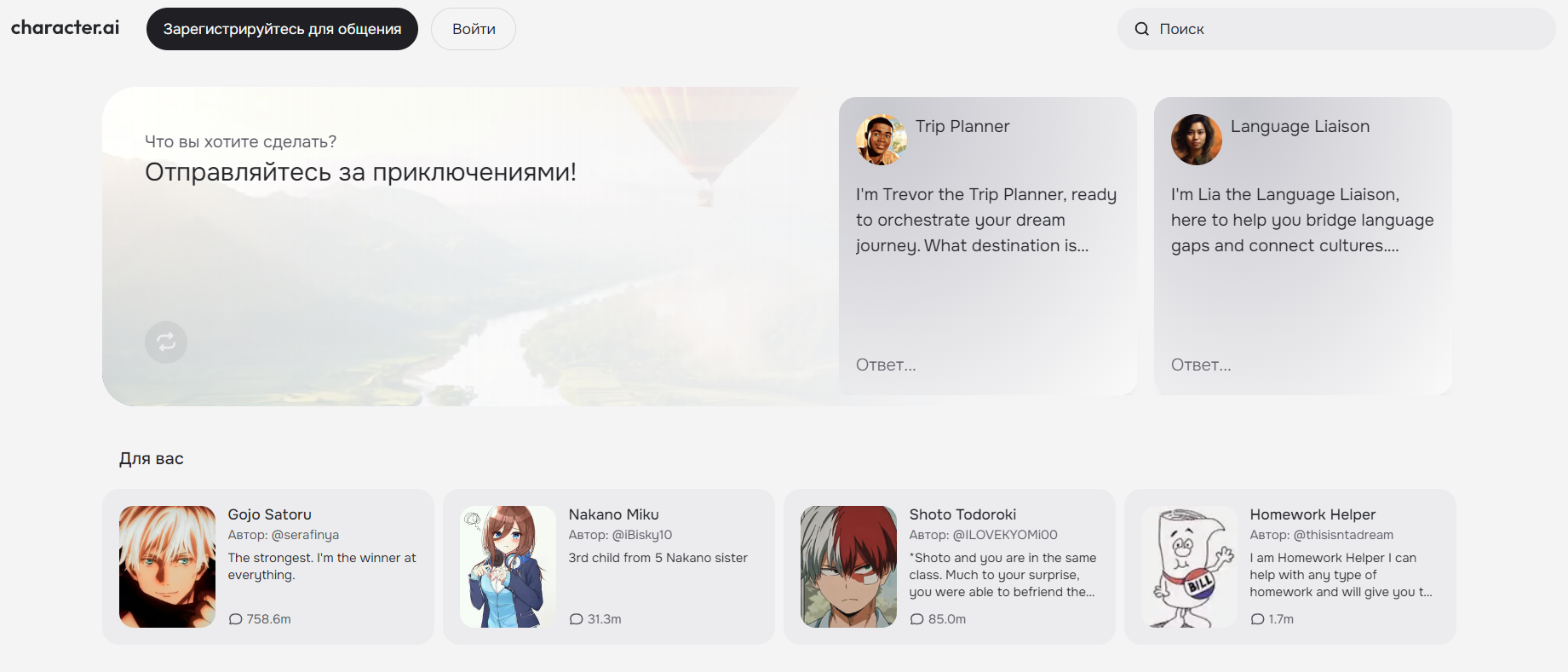
Task: Click chat count icon on Homework Helper
Action: pyautogui.click(x=1258, y=619)
